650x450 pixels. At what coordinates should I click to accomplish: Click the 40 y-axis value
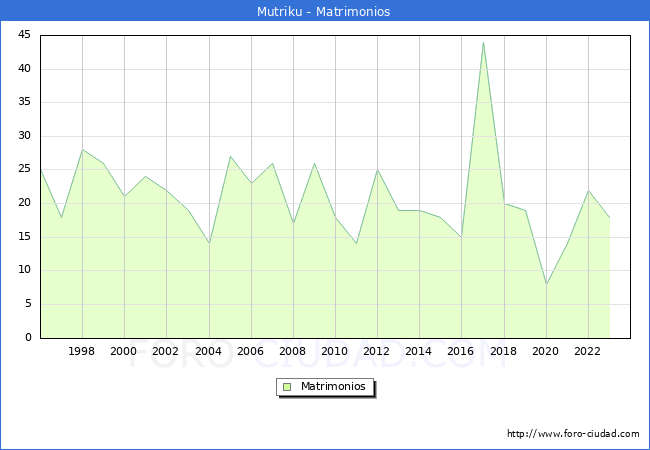24,68
